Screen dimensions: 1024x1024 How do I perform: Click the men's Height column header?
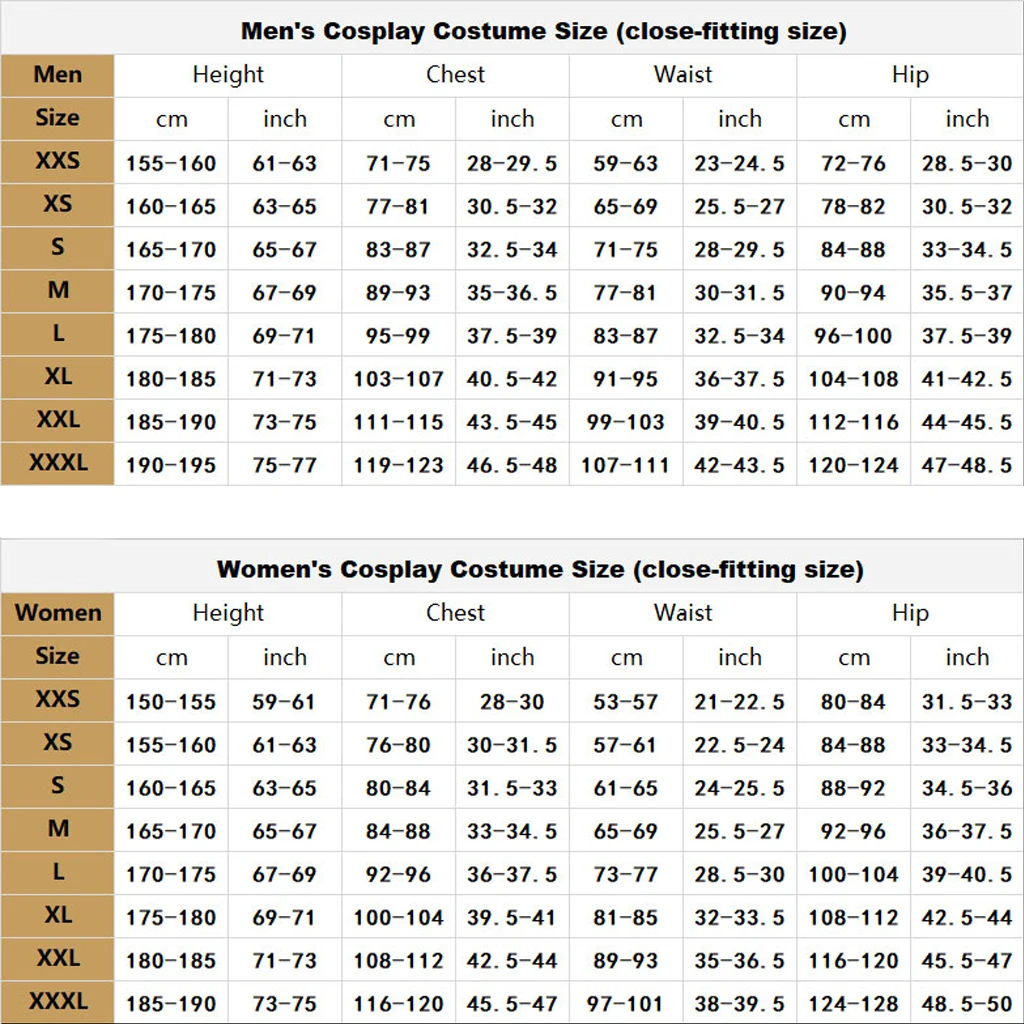[x=228, y=75]
